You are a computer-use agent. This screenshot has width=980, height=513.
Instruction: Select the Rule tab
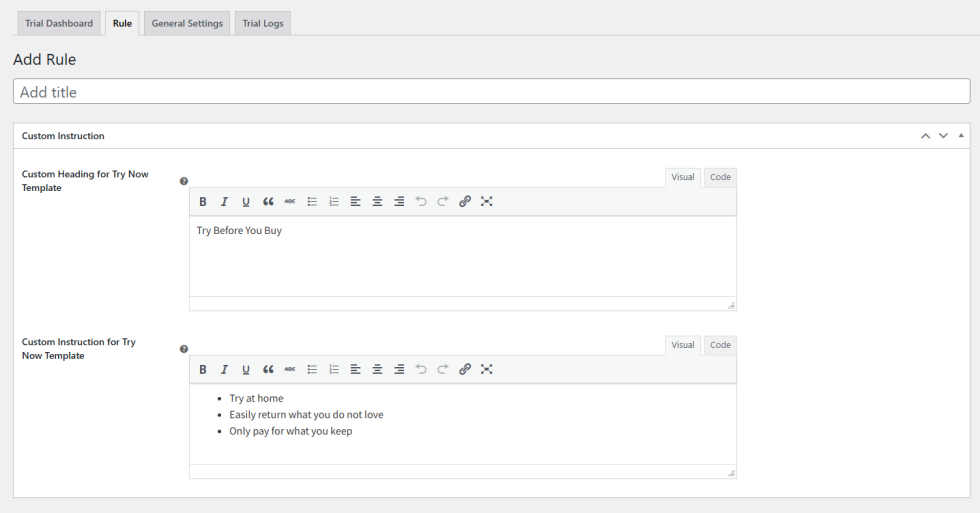[x=122, y=23]
